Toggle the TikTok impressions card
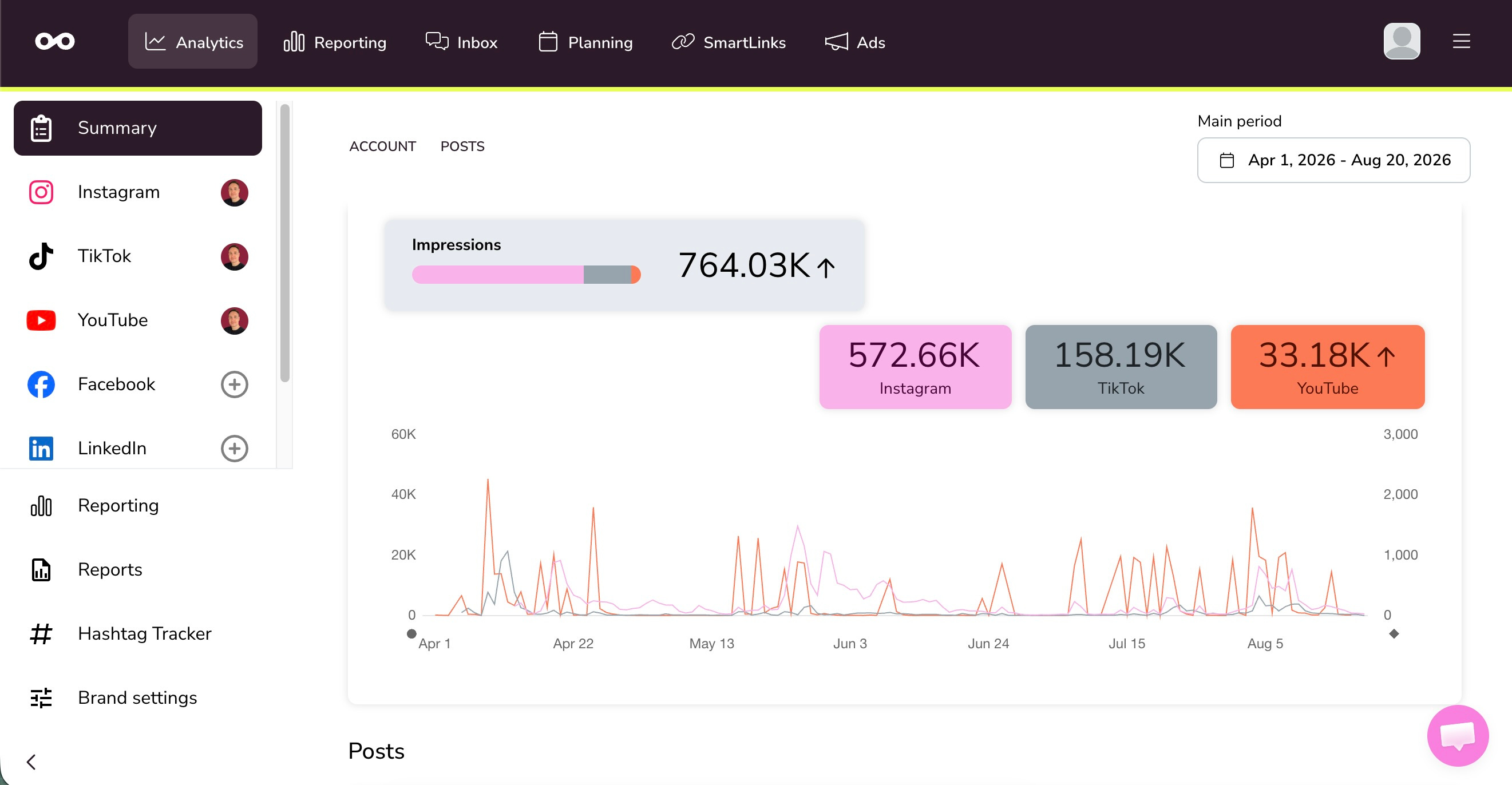Screen dimensions: 1512x785 1121,367
